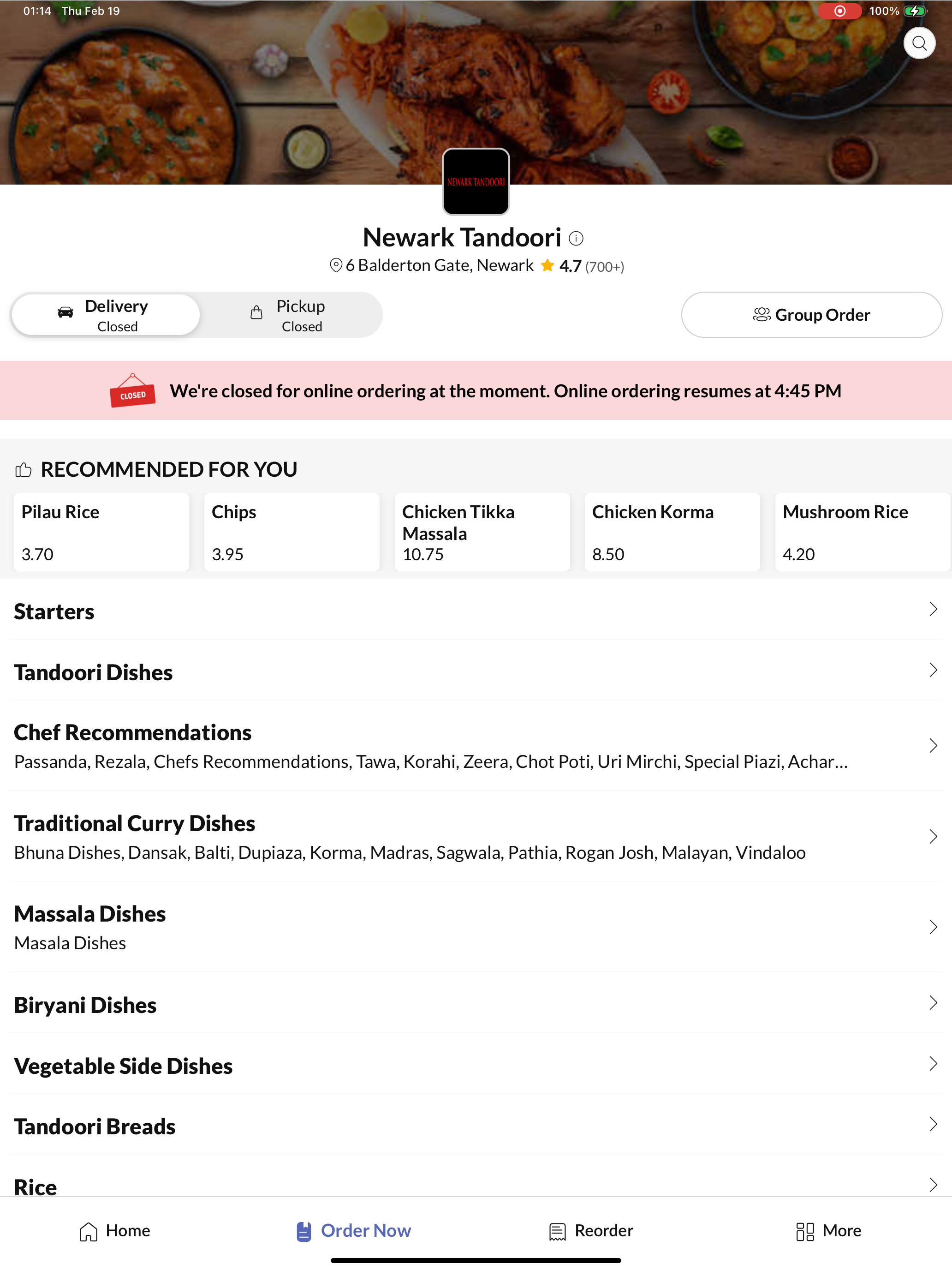Click the star rating 4.7
This screenshot has height=1270, width=952.
click(x=561, y=266)
